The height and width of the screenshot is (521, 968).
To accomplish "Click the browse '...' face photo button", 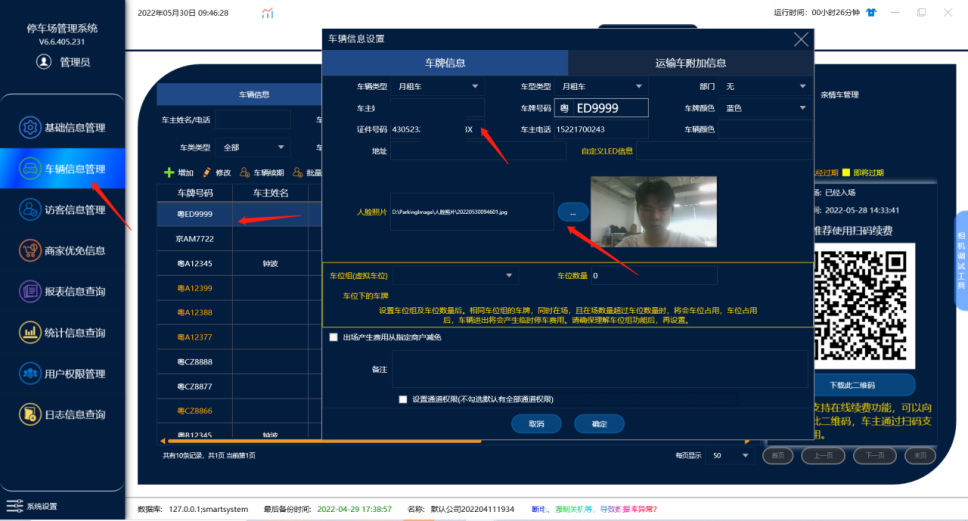I will tap(572, 212).
